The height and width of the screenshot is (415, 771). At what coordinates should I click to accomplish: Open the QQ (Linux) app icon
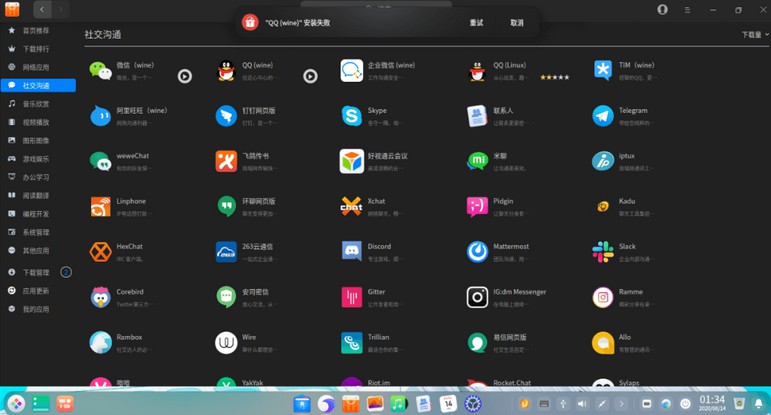point(477,71)
